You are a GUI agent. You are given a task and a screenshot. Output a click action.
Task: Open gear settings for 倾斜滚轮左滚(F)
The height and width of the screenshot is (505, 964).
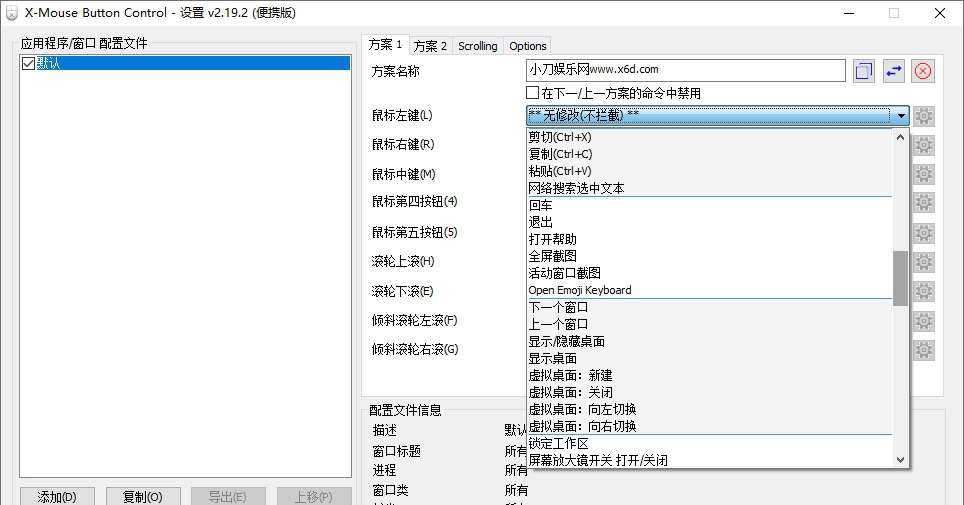(x=923, y=320)
